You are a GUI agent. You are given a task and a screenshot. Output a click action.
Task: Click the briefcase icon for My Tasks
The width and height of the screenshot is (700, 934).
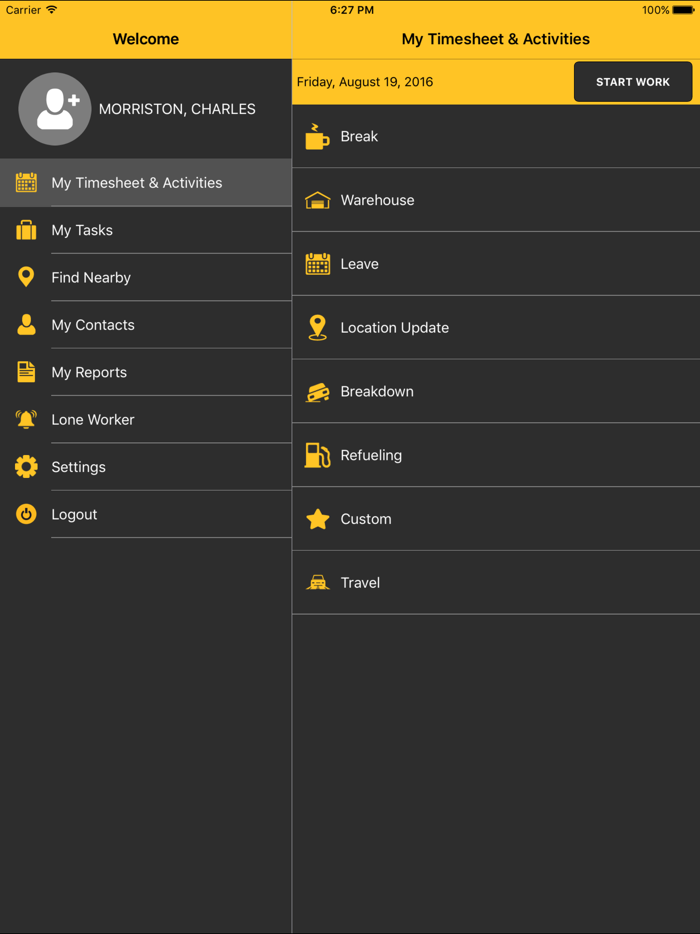pos(26,230)
